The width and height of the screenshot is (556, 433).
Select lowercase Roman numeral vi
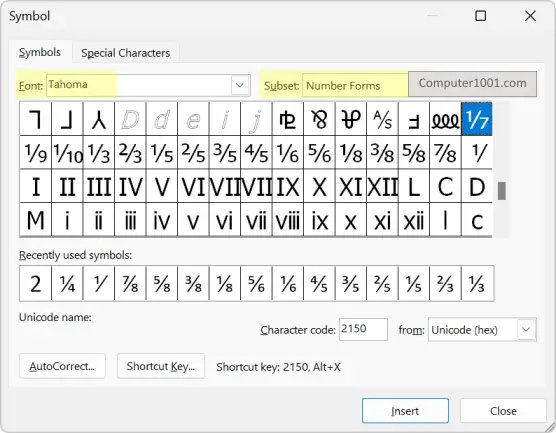224,220
